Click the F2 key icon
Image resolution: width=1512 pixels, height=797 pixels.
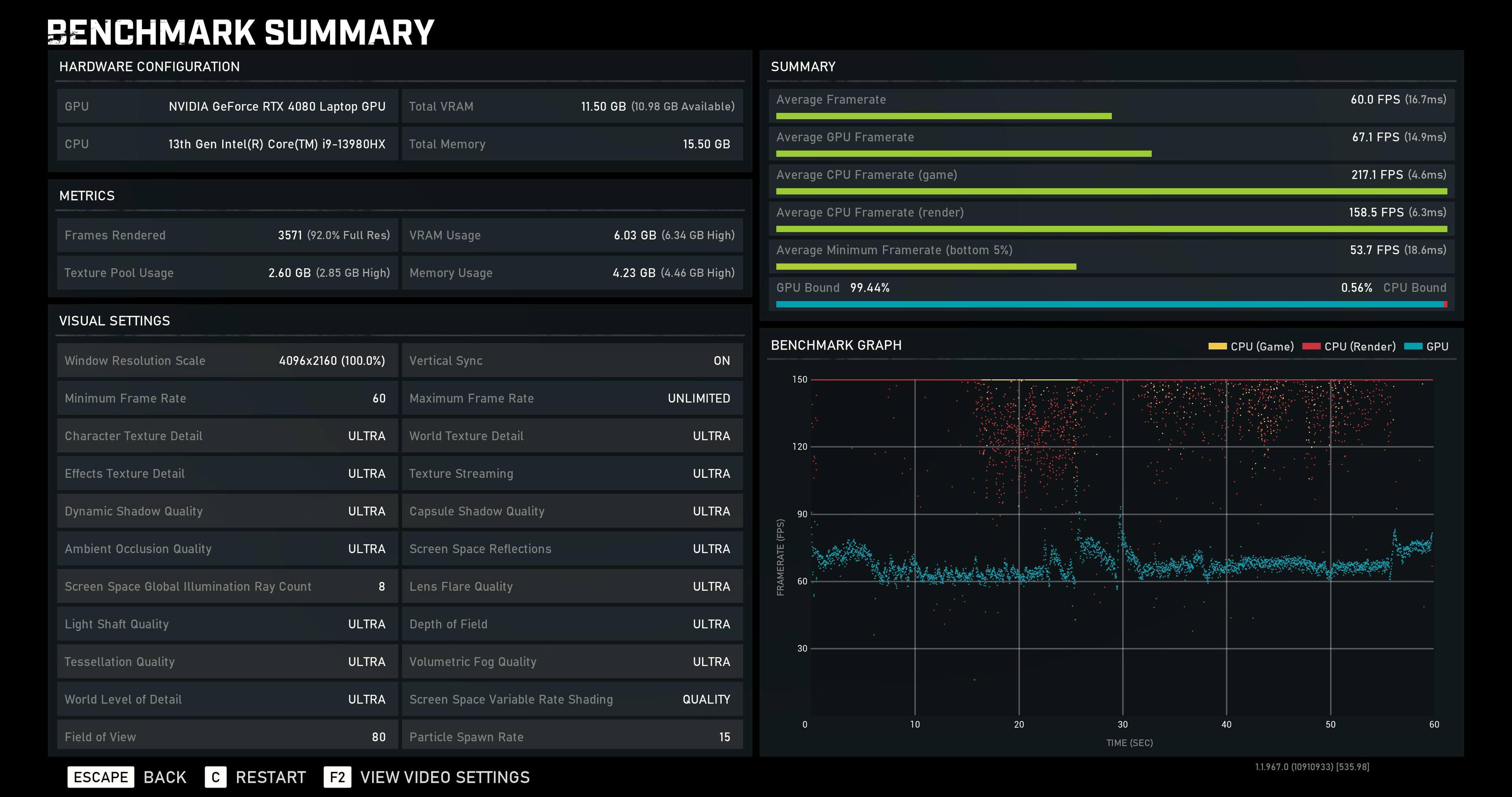pyautogui.click(x=337, y=777)
